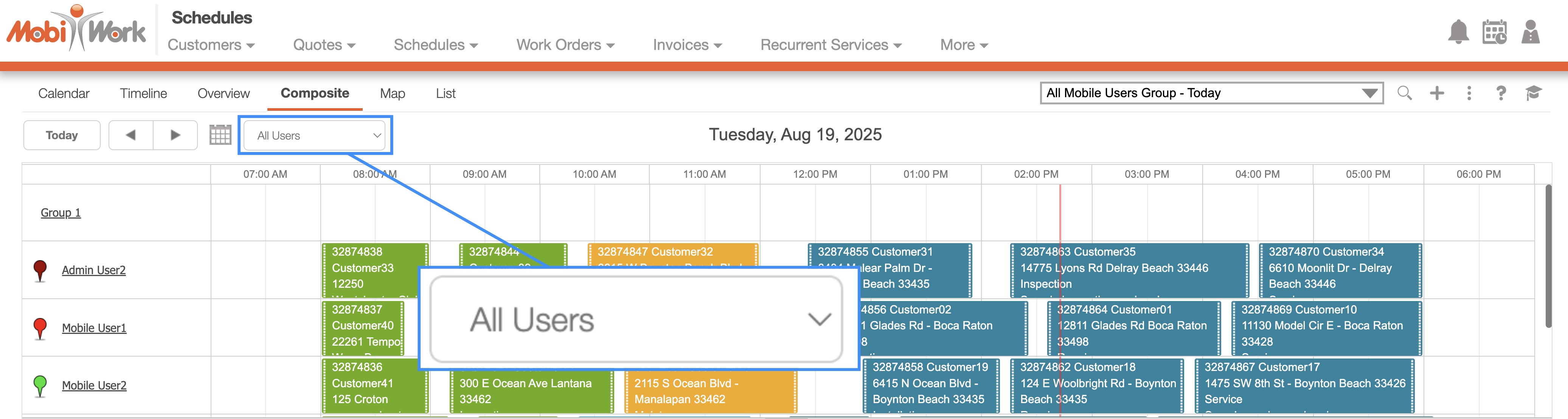Click the vertical scrollbar of schedule grid
1568x419 pixels.
pos(1548,256)
